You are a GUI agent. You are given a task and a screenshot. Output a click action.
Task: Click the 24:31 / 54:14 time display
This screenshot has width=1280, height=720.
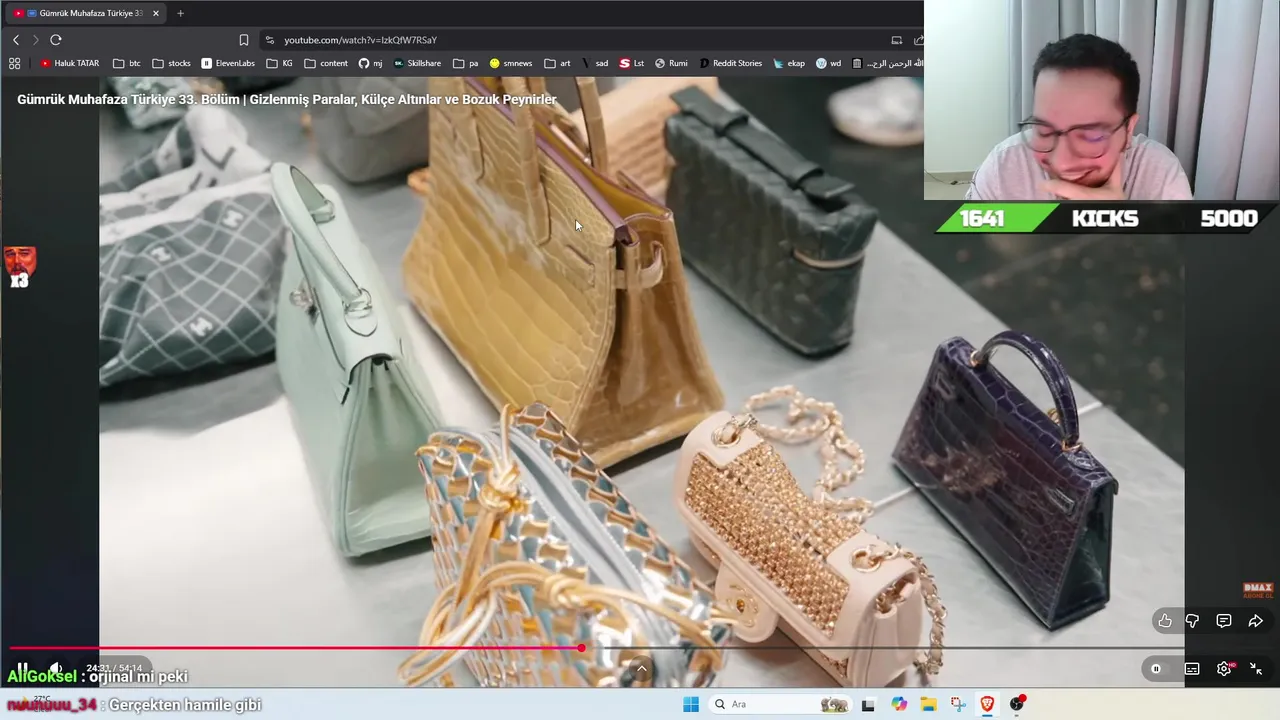coord(114,668)
